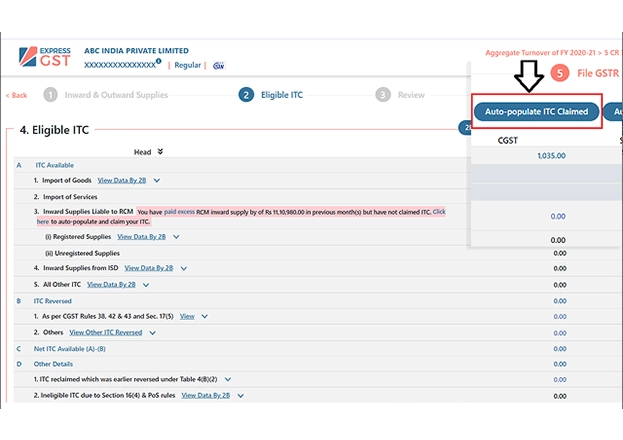Click the step 3 circle for Review

click(383, 95)
